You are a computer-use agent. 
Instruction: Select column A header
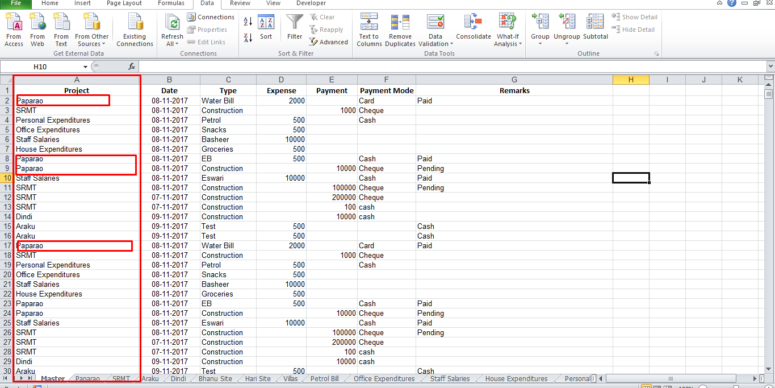(x=77, y=80)
